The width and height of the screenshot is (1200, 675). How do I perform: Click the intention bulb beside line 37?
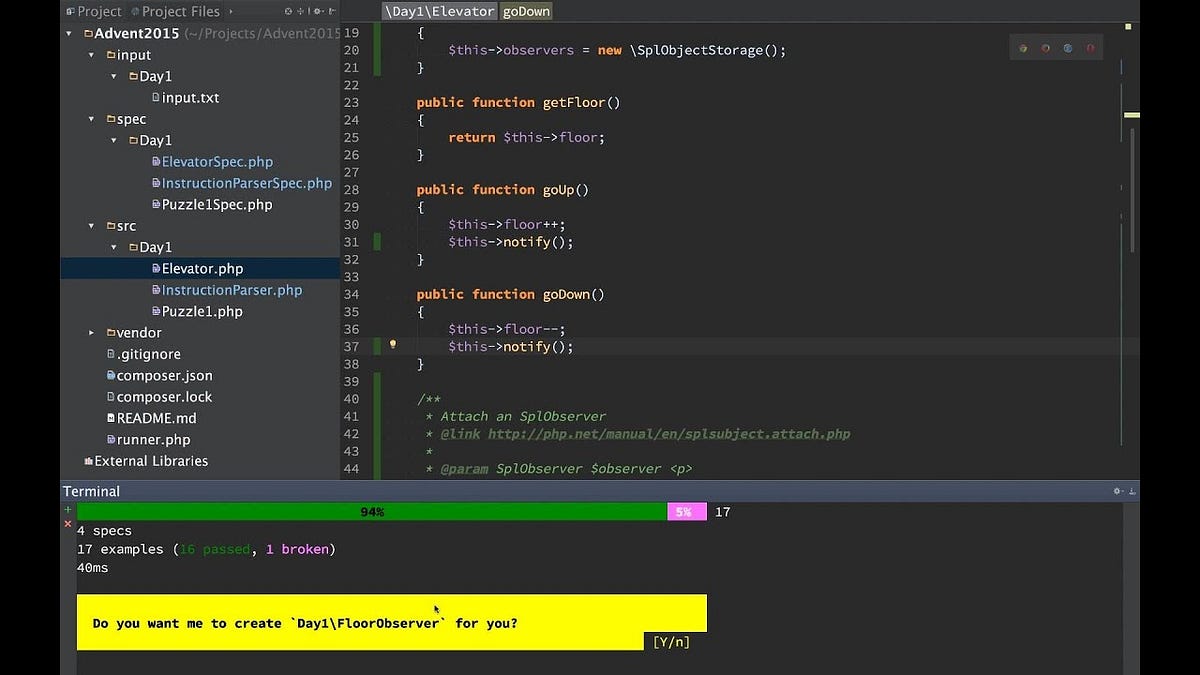click(x=392, y=343)
